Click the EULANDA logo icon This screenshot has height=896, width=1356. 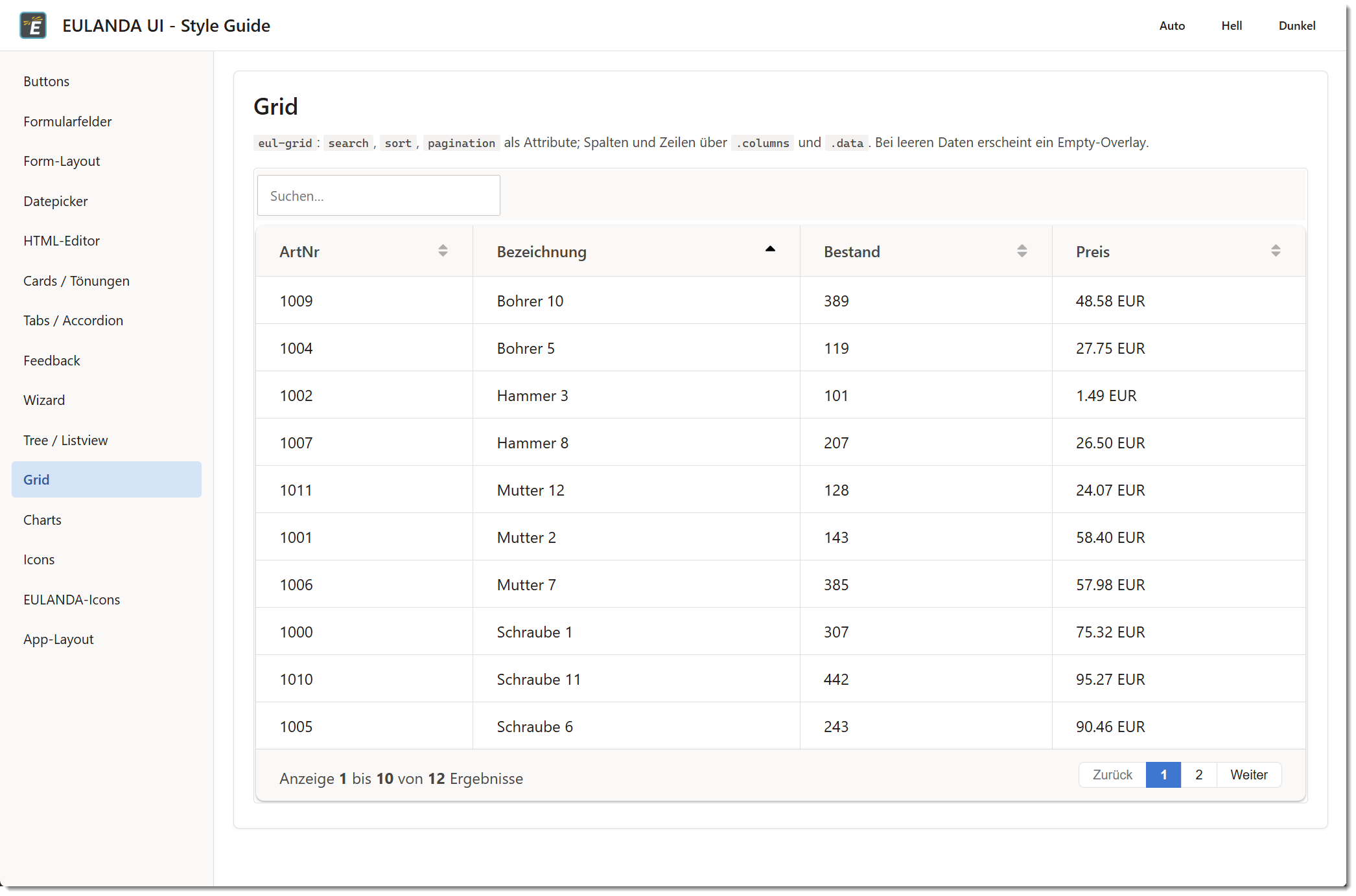coord(33,25)
